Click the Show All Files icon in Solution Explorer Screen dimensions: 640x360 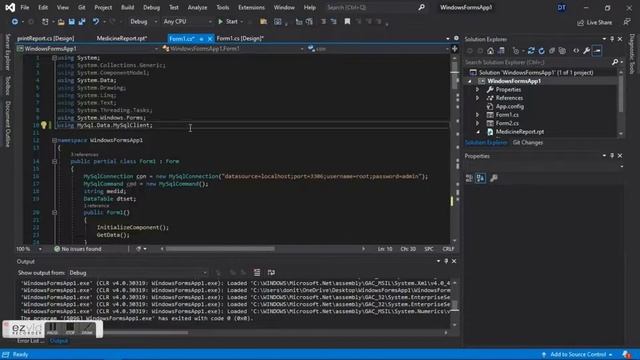(x=562, y=51)
